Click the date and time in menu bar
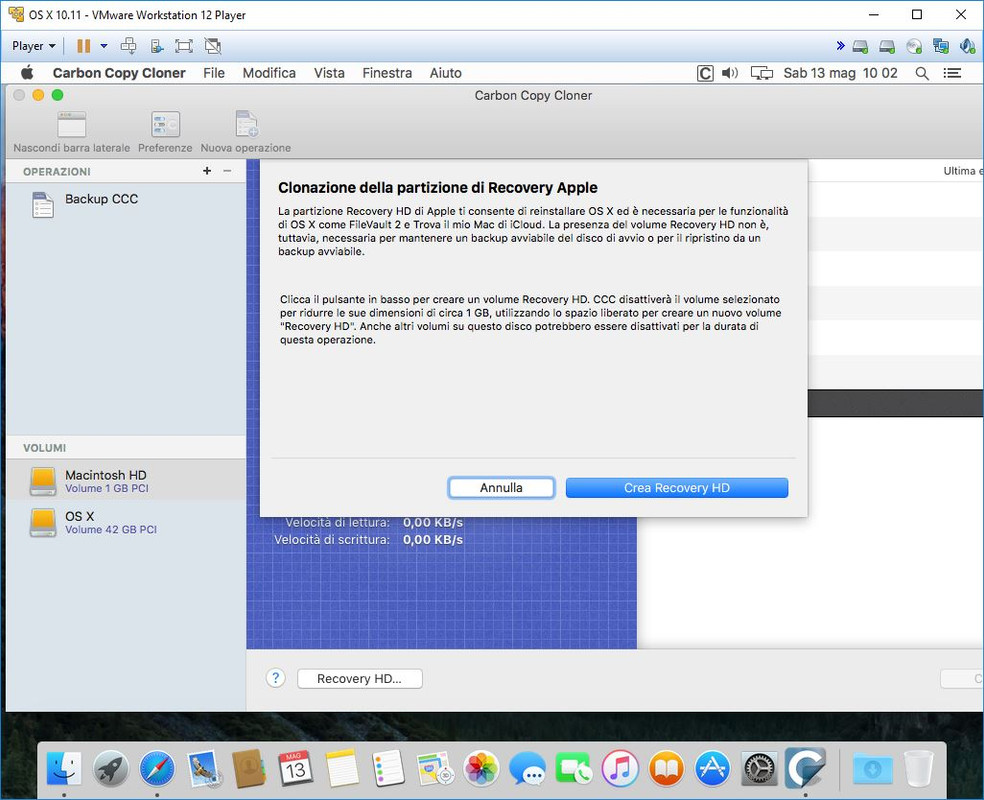Screen dimensions: 984x800 840,73
